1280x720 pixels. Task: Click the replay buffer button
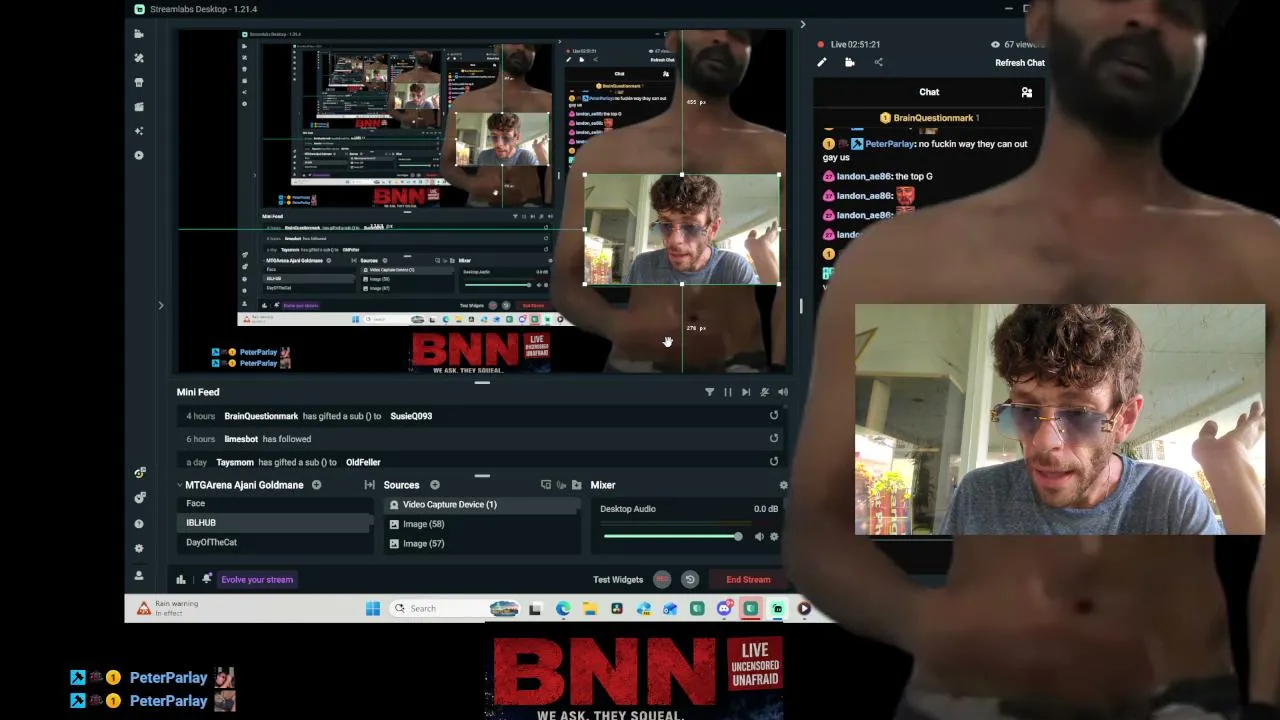[690, 580]
